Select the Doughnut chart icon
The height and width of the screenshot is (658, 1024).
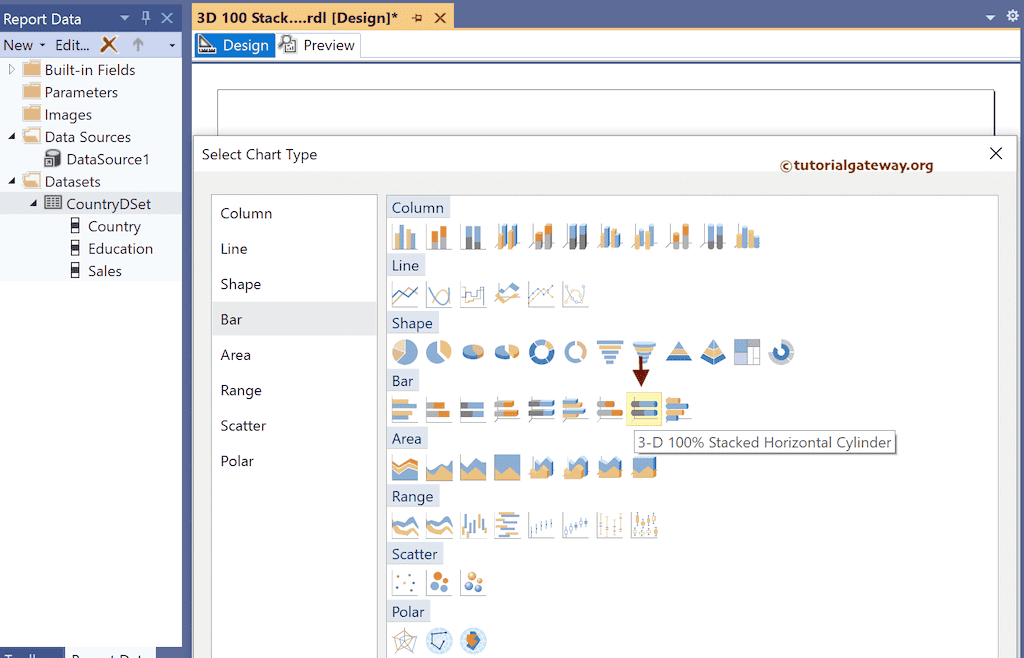[x=541, y=352]
